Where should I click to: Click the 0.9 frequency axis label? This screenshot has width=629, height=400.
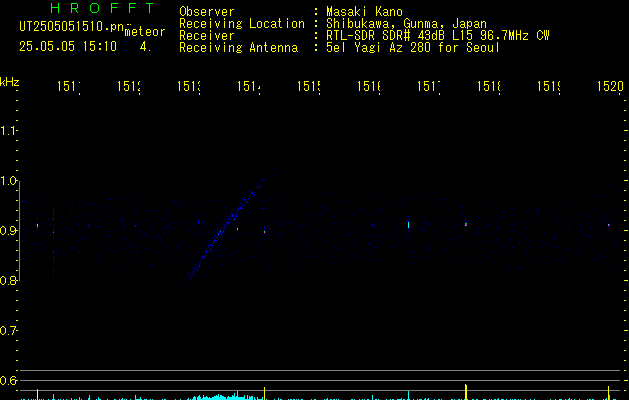[9, 231]
